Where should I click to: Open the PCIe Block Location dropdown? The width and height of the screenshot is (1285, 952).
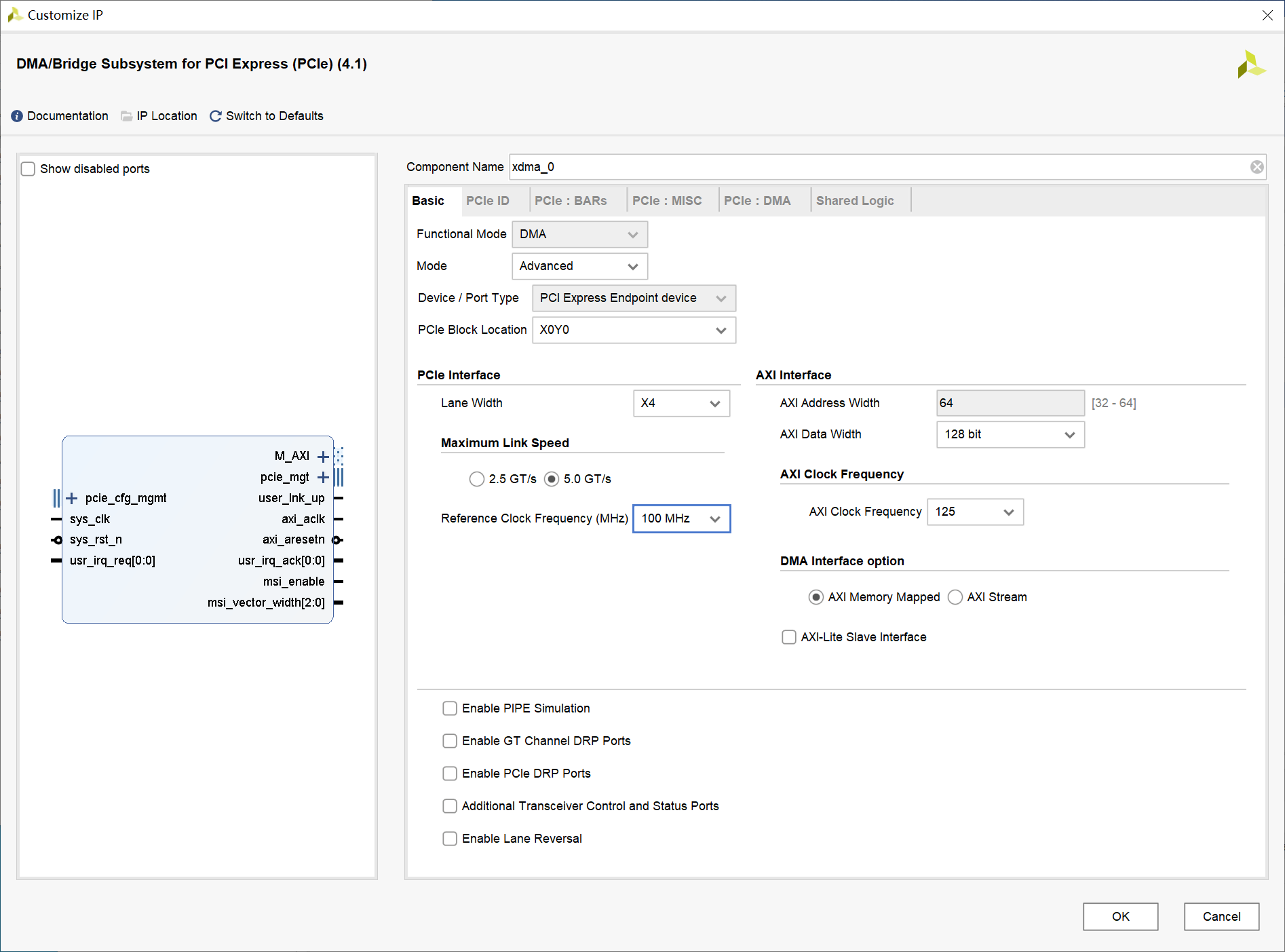634,330
